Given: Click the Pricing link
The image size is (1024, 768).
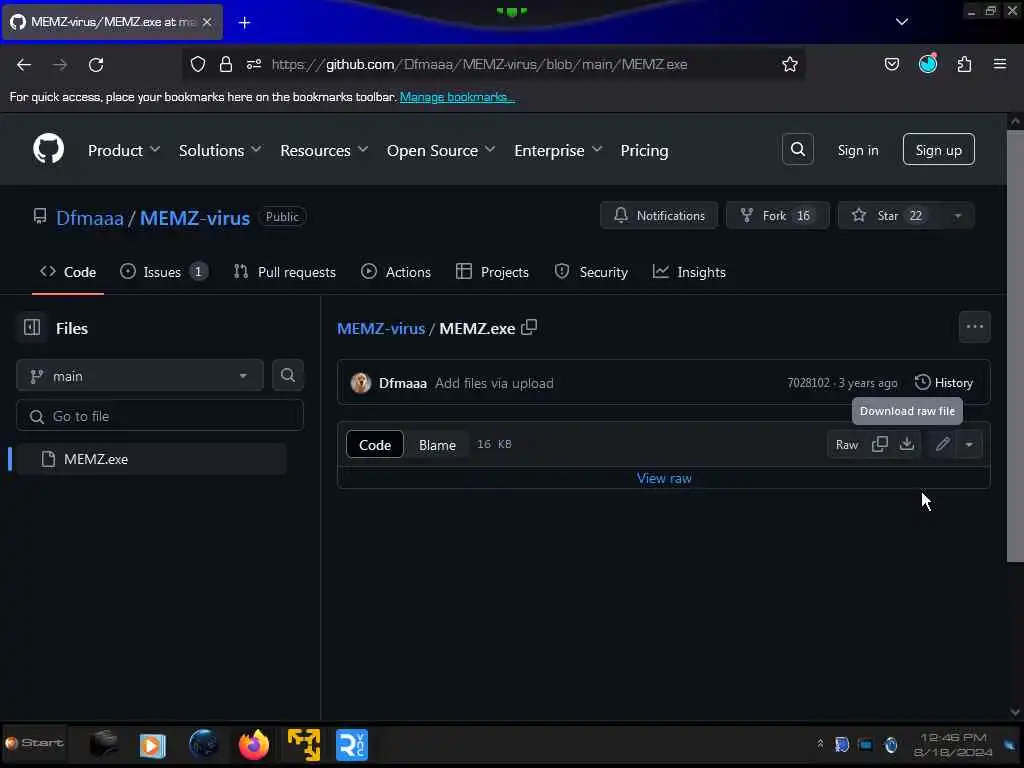Looking at the screenshot, I should (644, 150).
